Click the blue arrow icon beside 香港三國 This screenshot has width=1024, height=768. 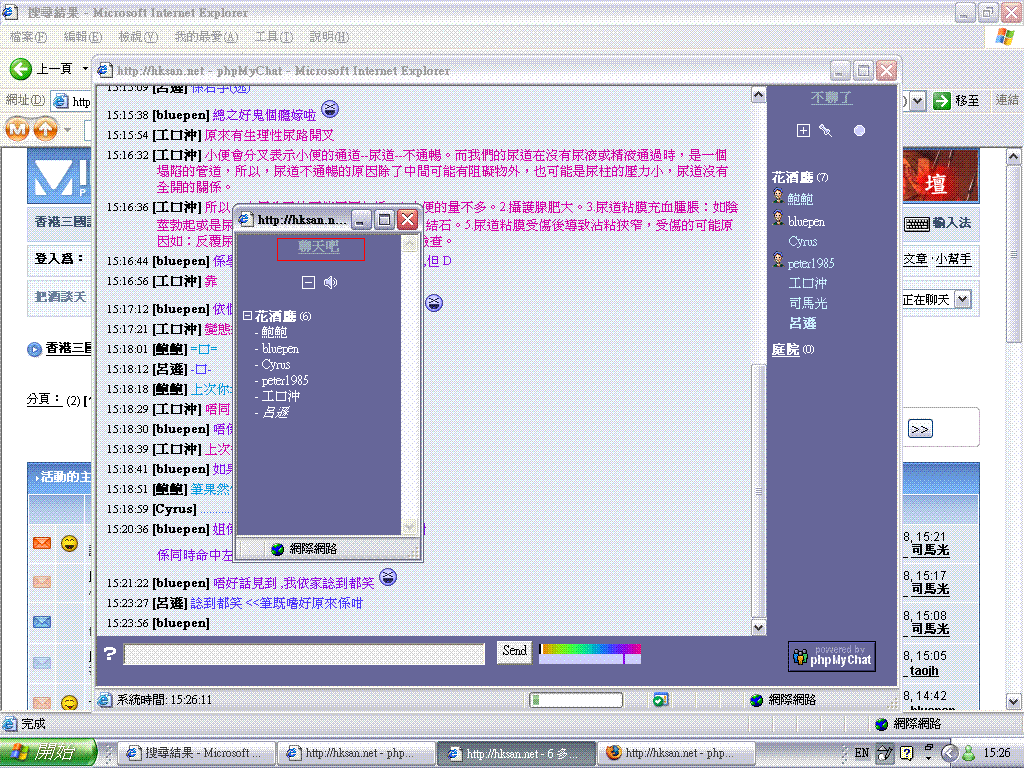click(34, 349)
